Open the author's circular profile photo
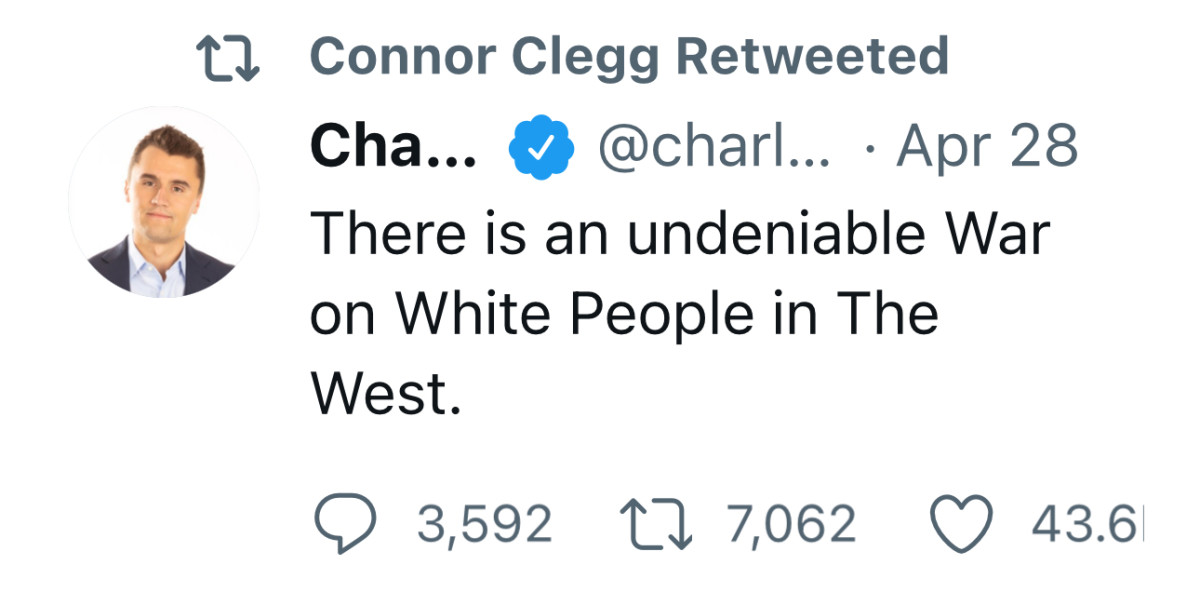The width and height of the screenshot is (1200, 605). pyautogui.click(x=163, y=201)
